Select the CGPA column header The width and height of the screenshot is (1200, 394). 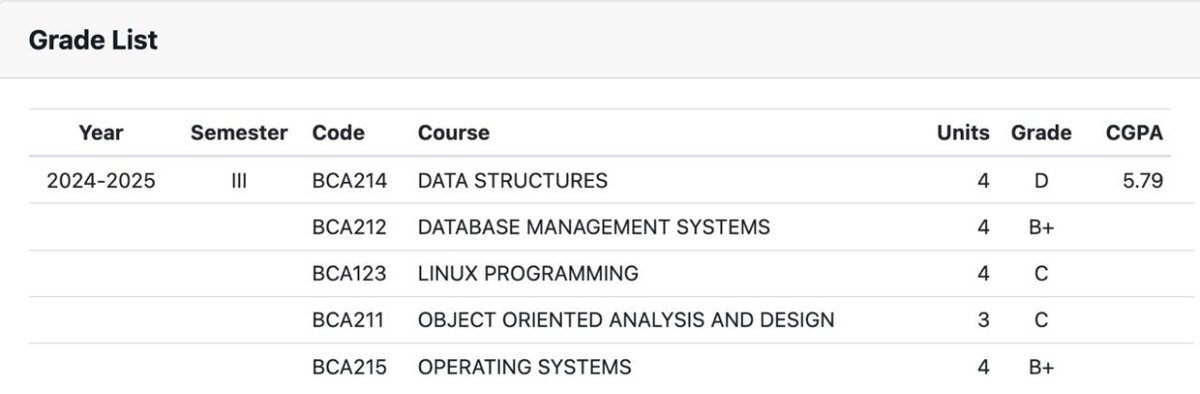click(x=1134, y=132)
